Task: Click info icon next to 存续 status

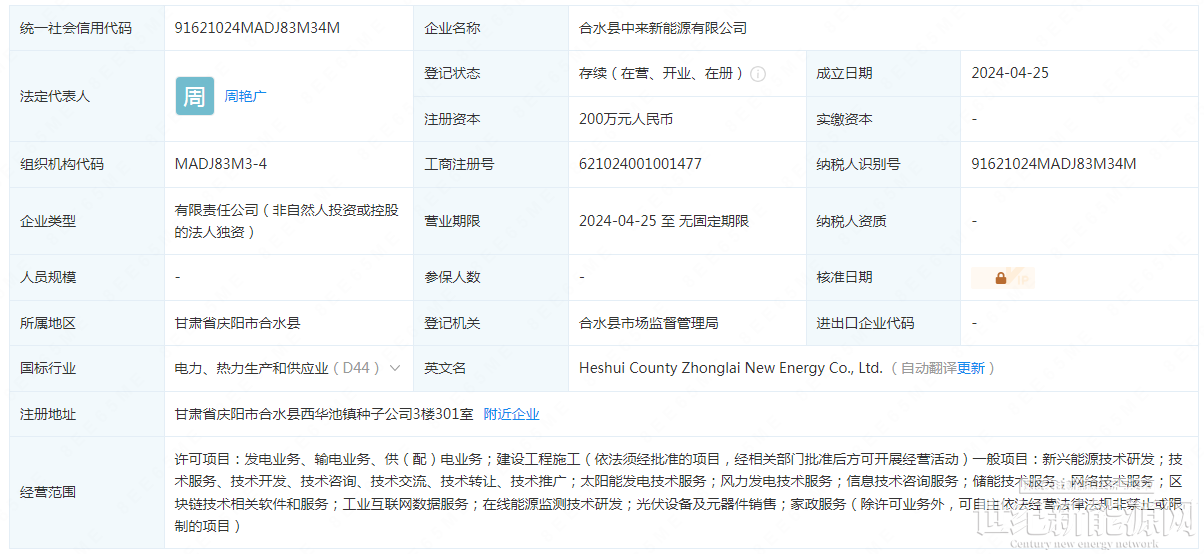Action: [x=758, y=74]
